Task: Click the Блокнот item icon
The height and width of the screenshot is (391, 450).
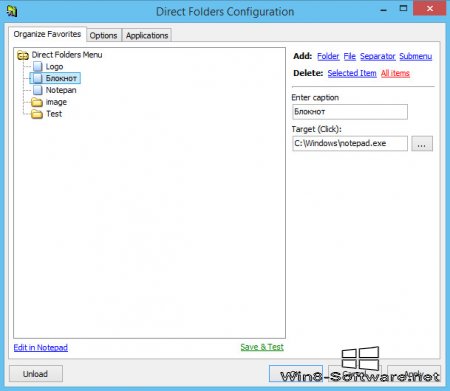Action: tap(38, 78)
